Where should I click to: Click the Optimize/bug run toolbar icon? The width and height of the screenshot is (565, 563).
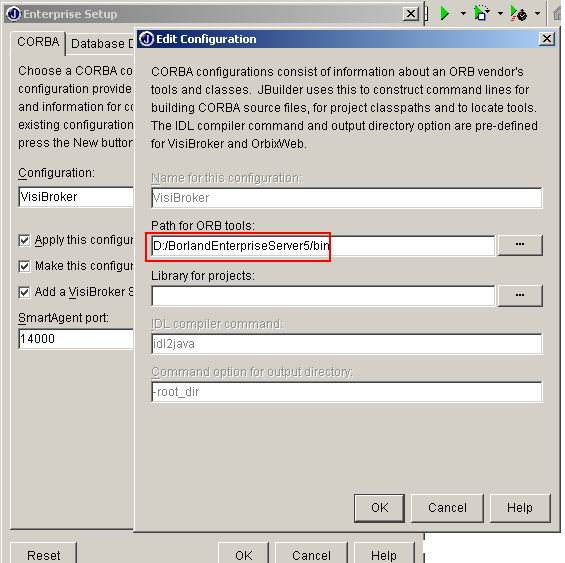(x=519, y=14)
